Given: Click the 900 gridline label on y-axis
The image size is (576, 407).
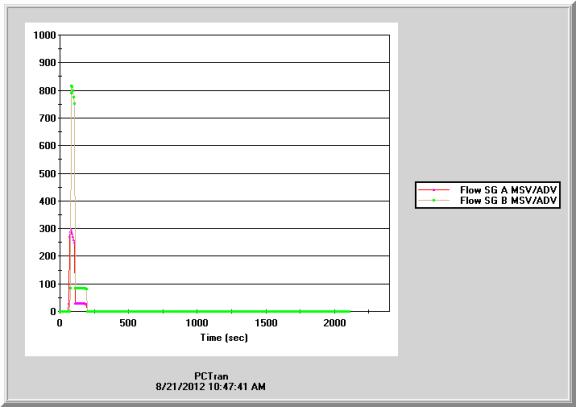Looking at the screenshot, I should [47, 63].
